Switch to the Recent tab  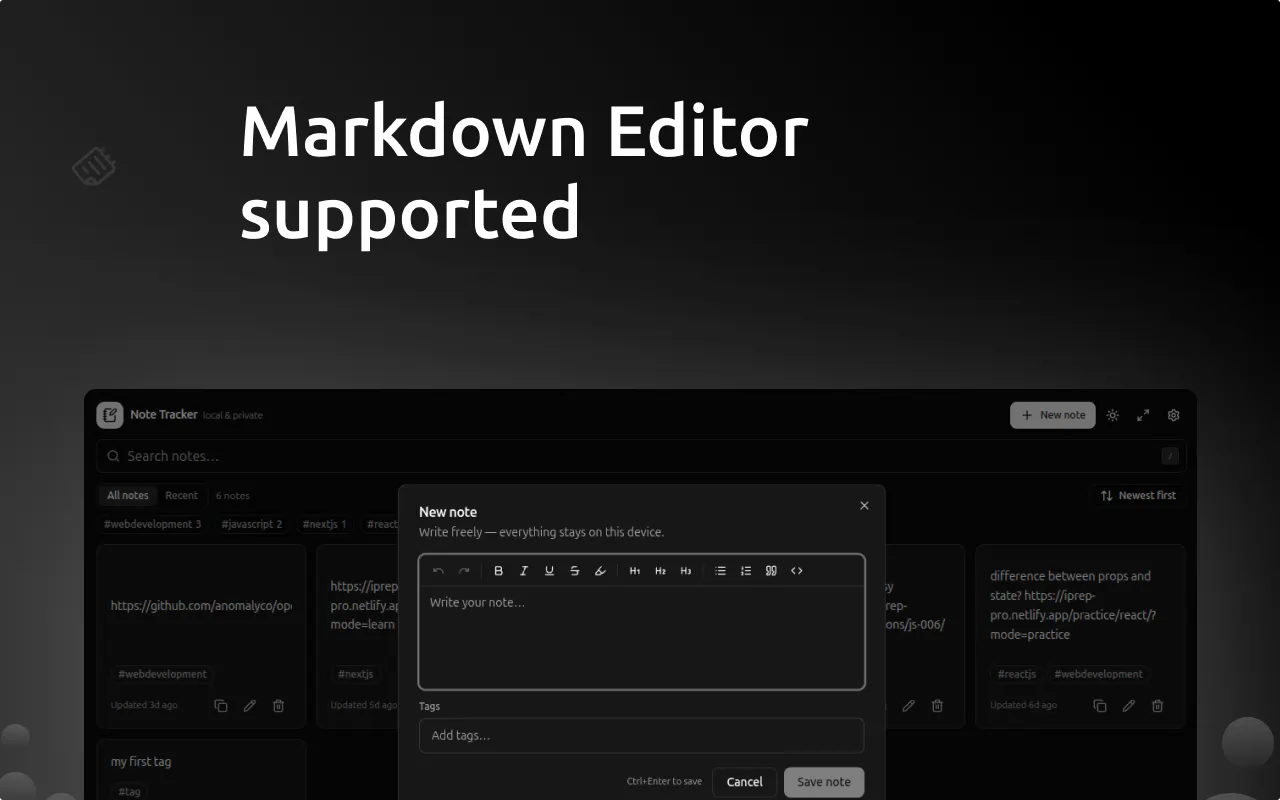pos(181,495)
